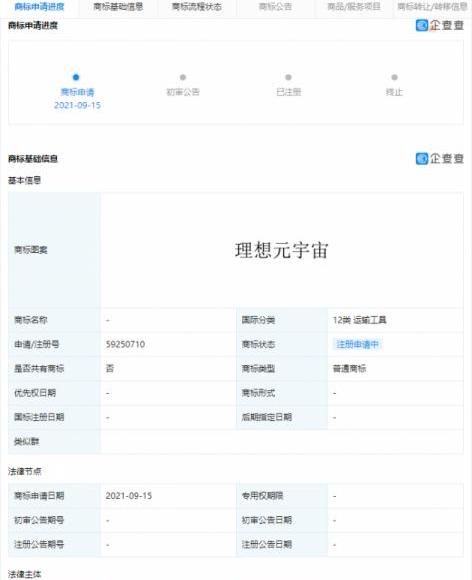Open the 商标基础信息 tab
The height and width of the screenshot is (580, 472).
click(x=118, y=7)
